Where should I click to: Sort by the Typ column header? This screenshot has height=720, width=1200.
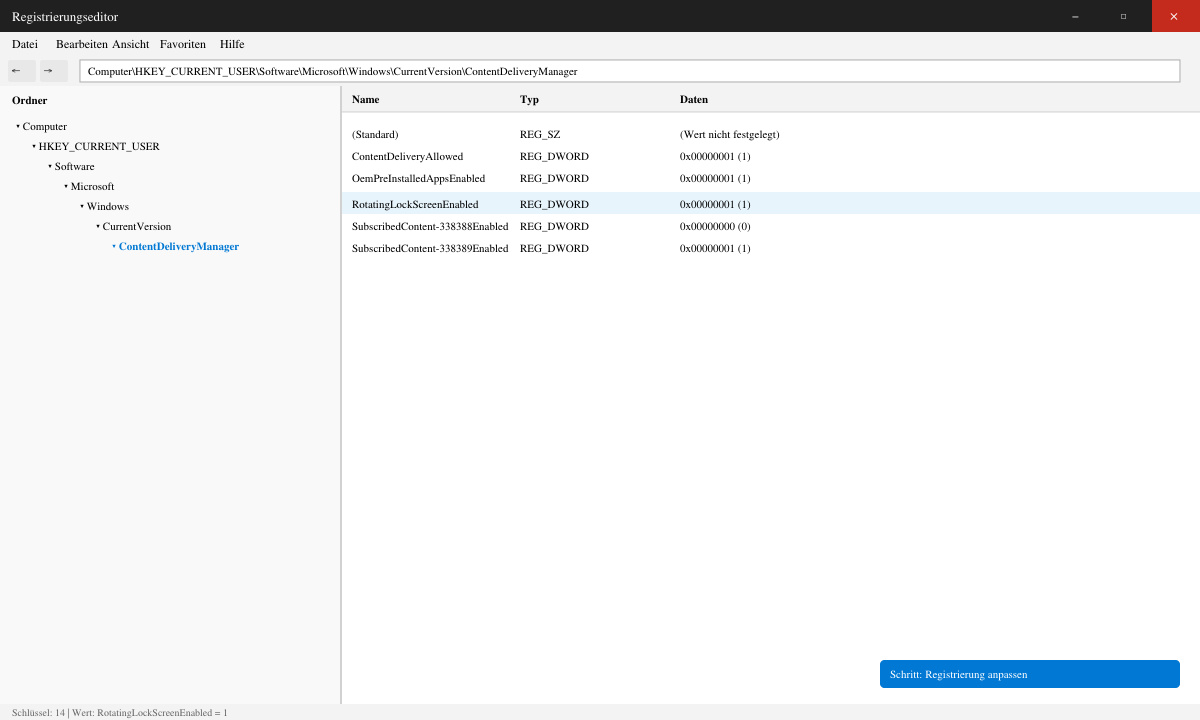[x=529, y=99]
